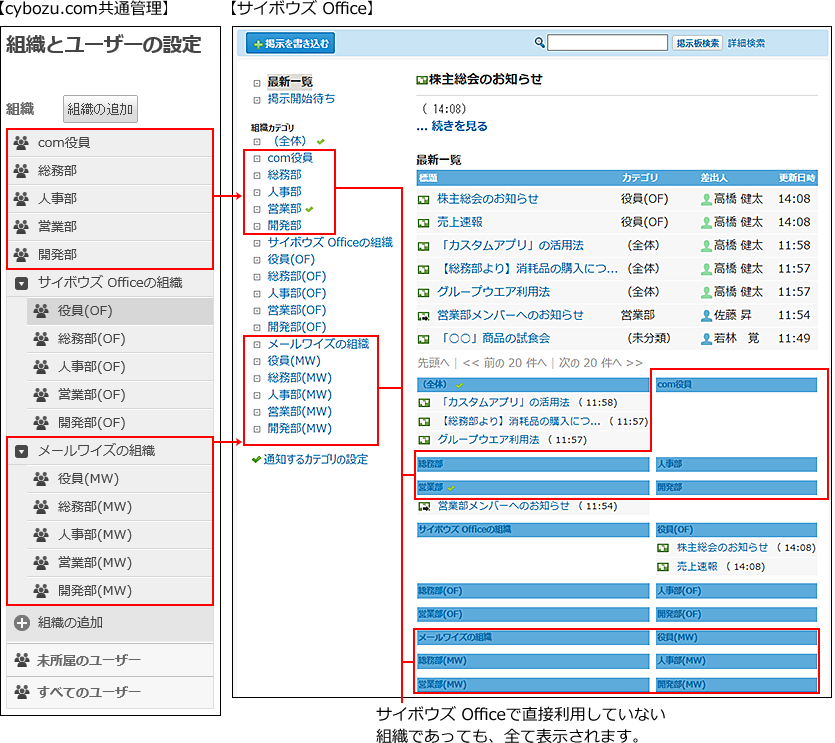Click the group icon next to 役員(MW)
This screenshot has height=743, width=835.
pos(42,478)
